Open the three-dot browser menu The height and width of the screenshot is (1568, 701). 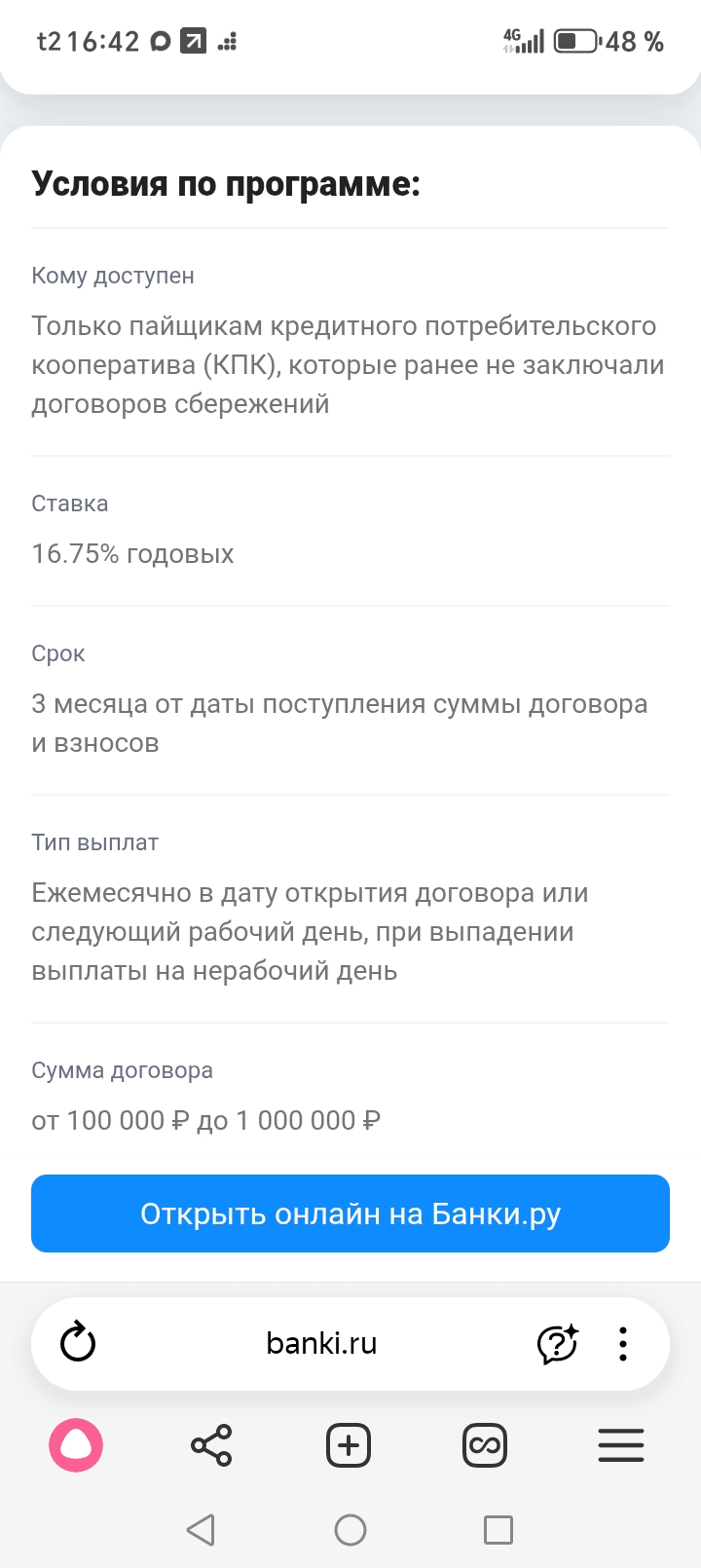[x=623, y=1344]
